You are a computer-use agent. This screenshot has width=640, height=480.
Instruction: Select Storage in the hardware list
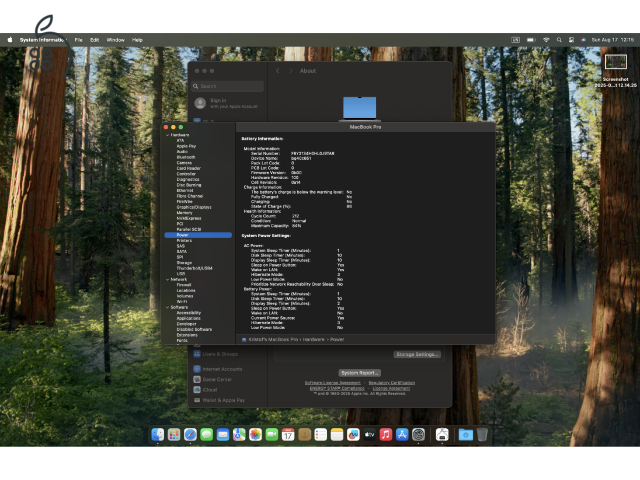point(184,263)
